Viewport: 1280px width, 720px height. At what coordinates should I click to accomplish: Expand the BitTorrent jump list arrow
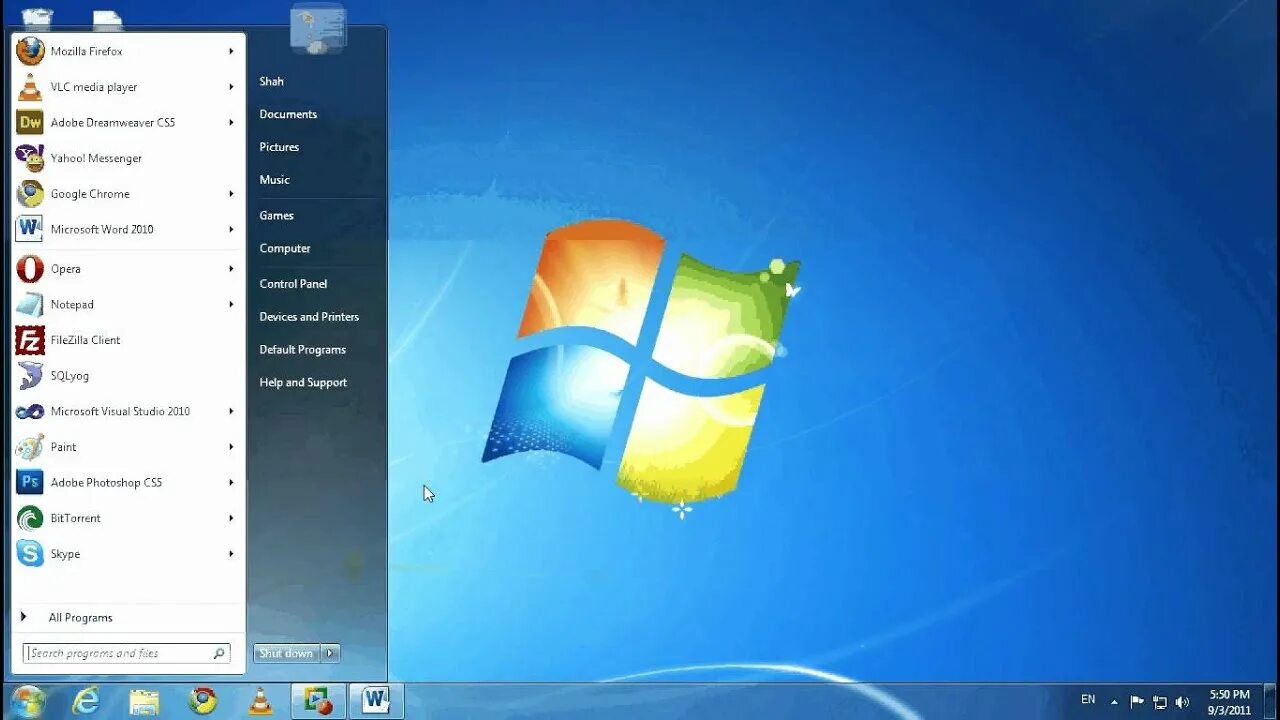(231, 518)
